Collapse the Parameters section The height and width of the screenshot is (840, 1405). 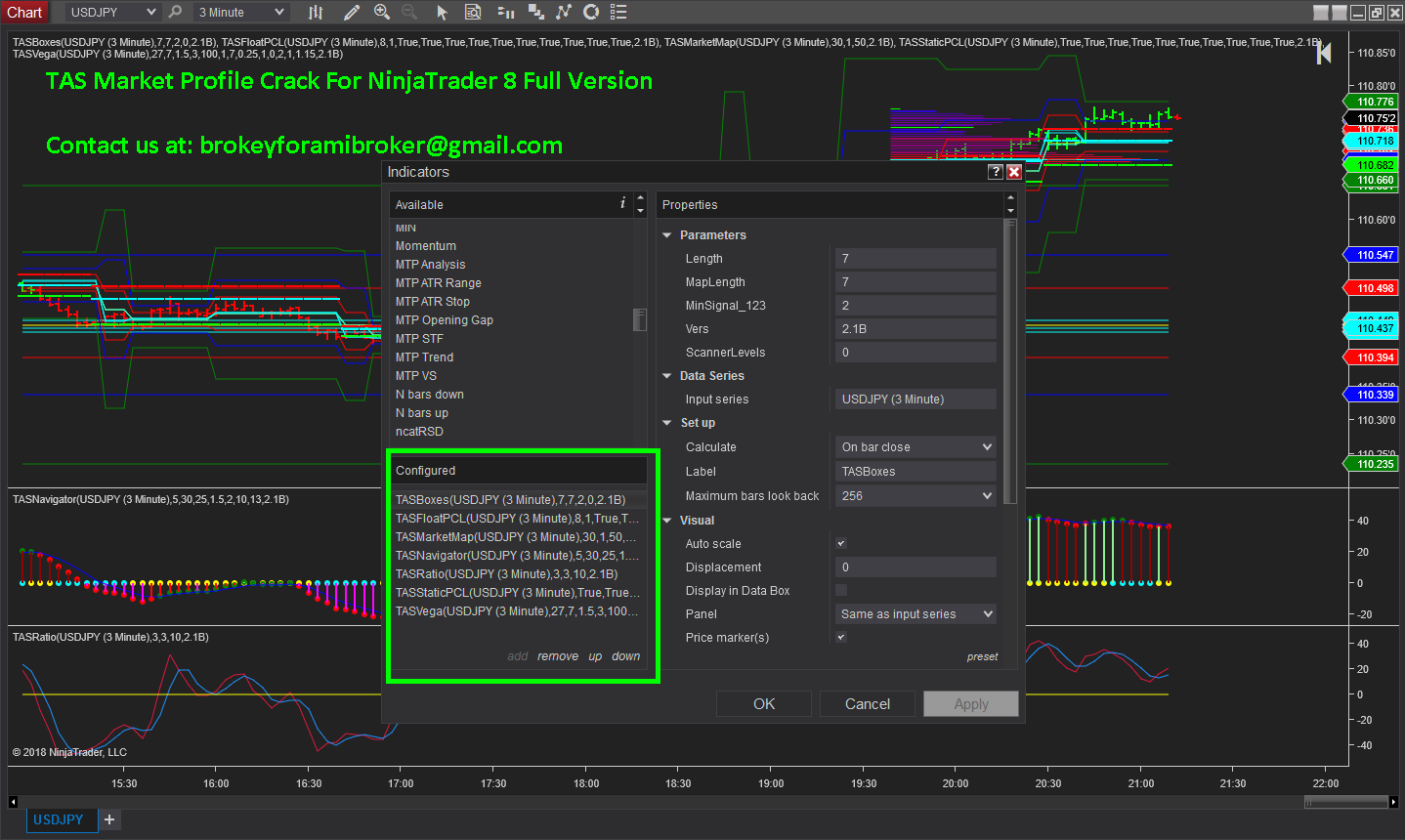tap(667, 235)
